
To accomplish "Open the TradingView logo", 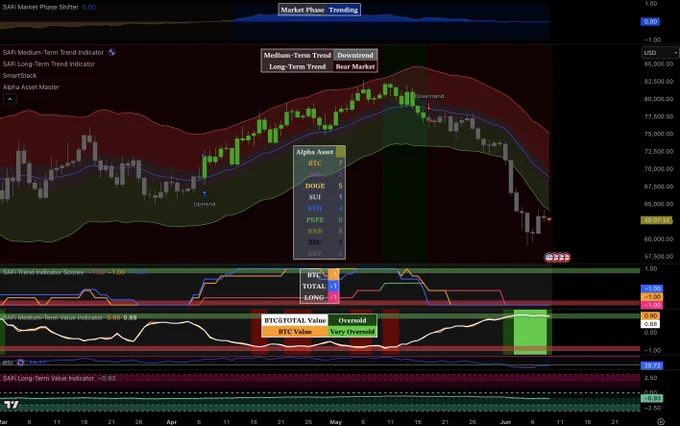I will (x=11, y=405).
